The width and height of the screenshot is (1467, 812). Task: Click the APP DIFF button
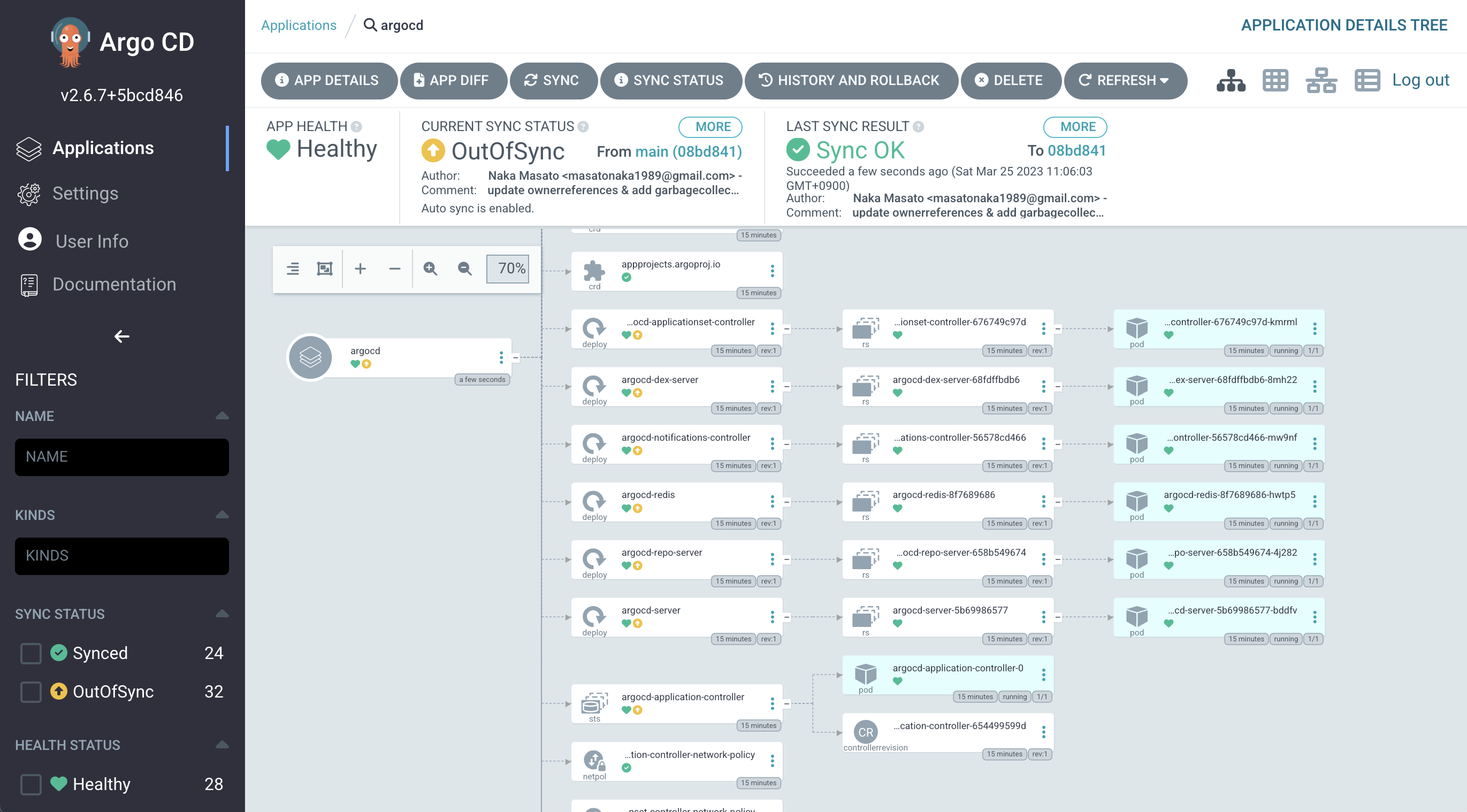click(x=454, y=80)
